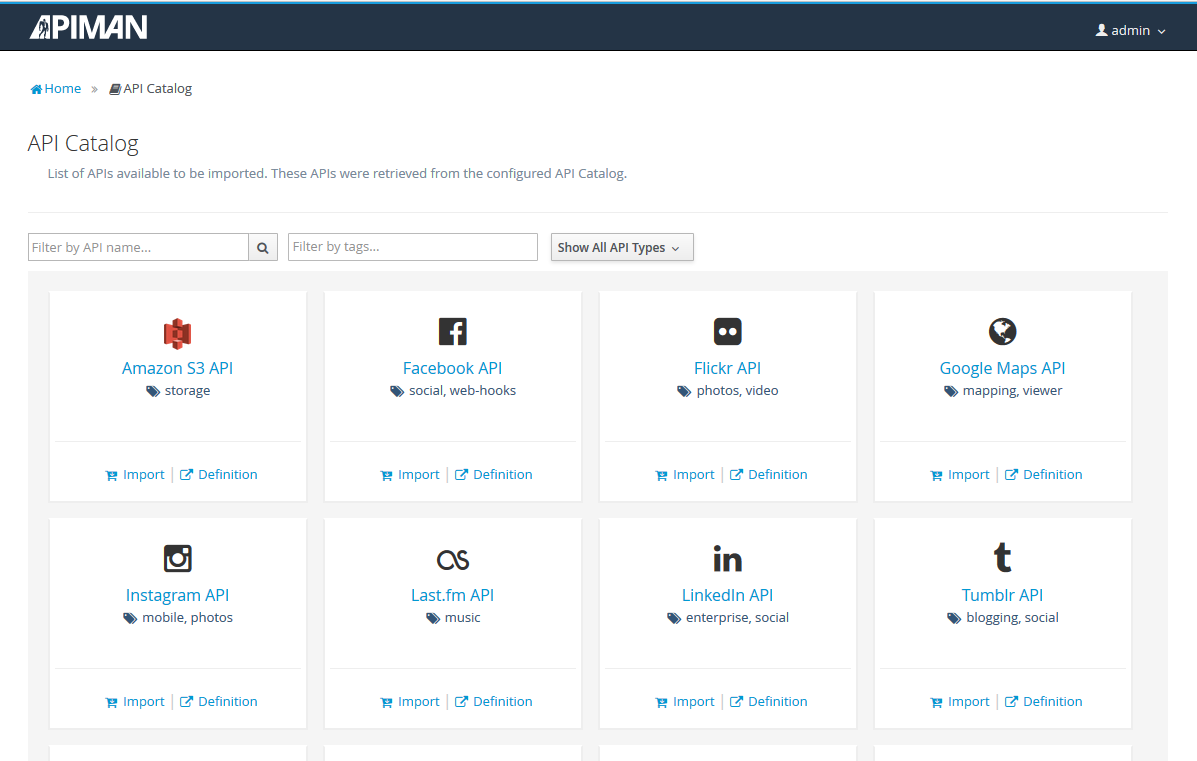Import the Instagram API
Screen dimensions: 1197x761
coord(135,701)
